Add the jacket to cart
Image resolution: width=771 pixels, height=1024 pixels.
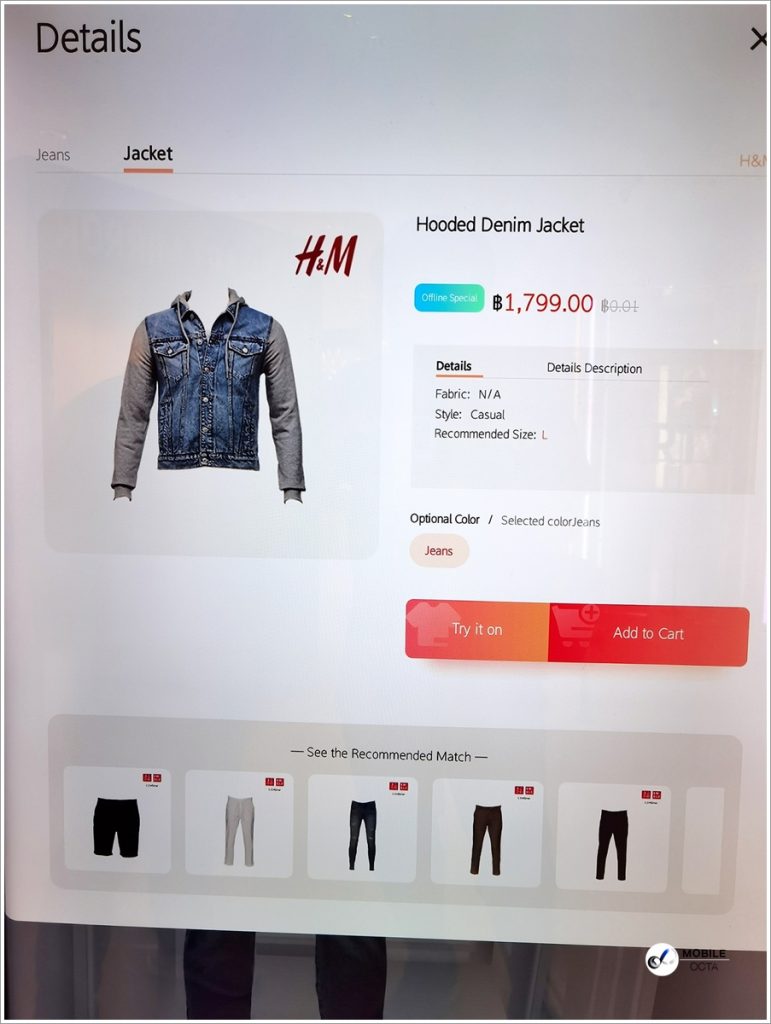(648, 633)
